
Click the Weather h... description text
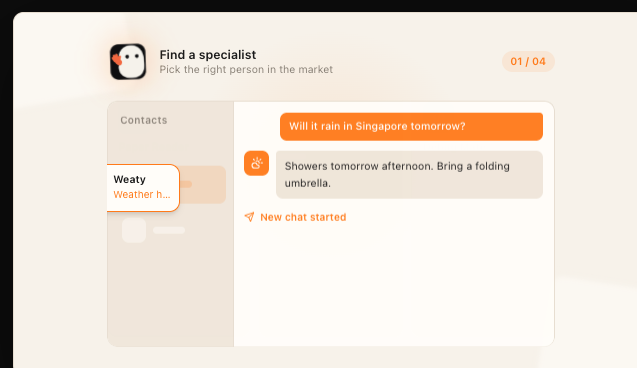142,195
